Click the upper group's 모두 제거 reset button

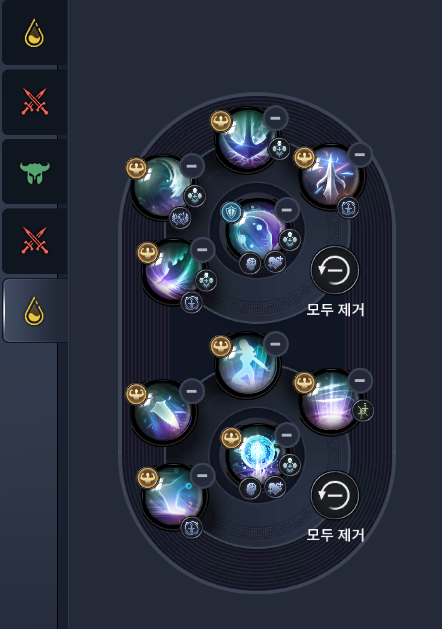pyautogui.click(x=335, y=270)
